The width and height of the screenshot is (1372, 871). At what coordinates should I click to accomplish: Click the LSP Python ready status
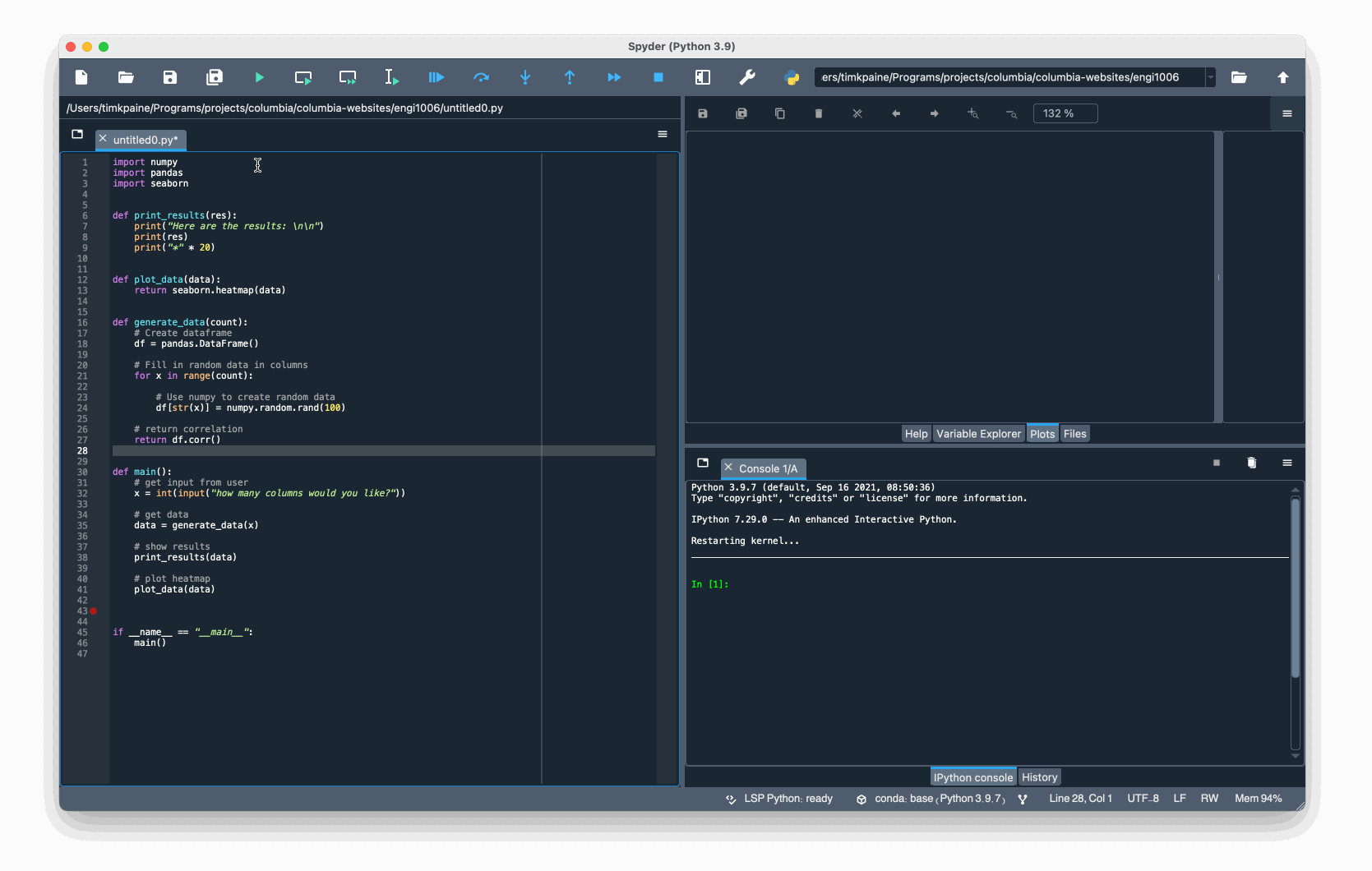point(779,799)
